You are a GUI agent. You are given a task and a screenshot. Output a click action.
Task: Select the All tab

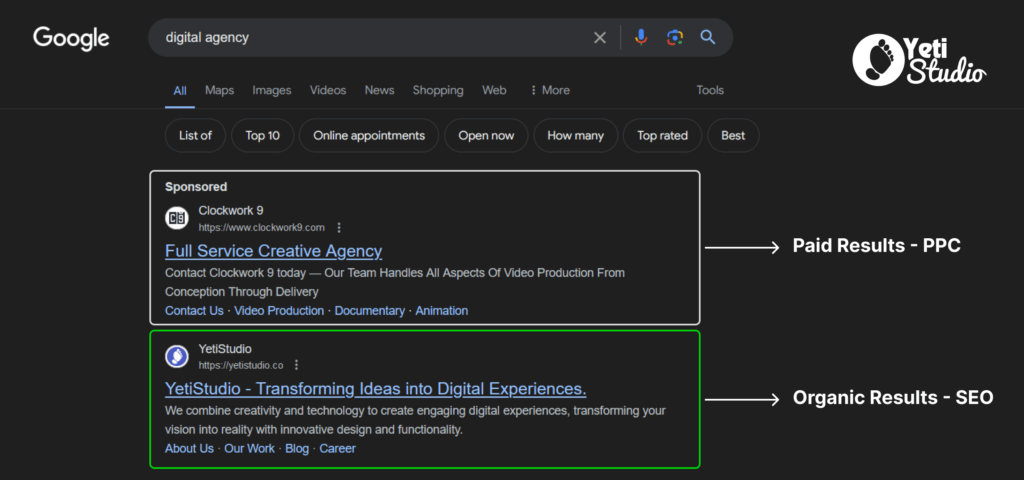180,91
